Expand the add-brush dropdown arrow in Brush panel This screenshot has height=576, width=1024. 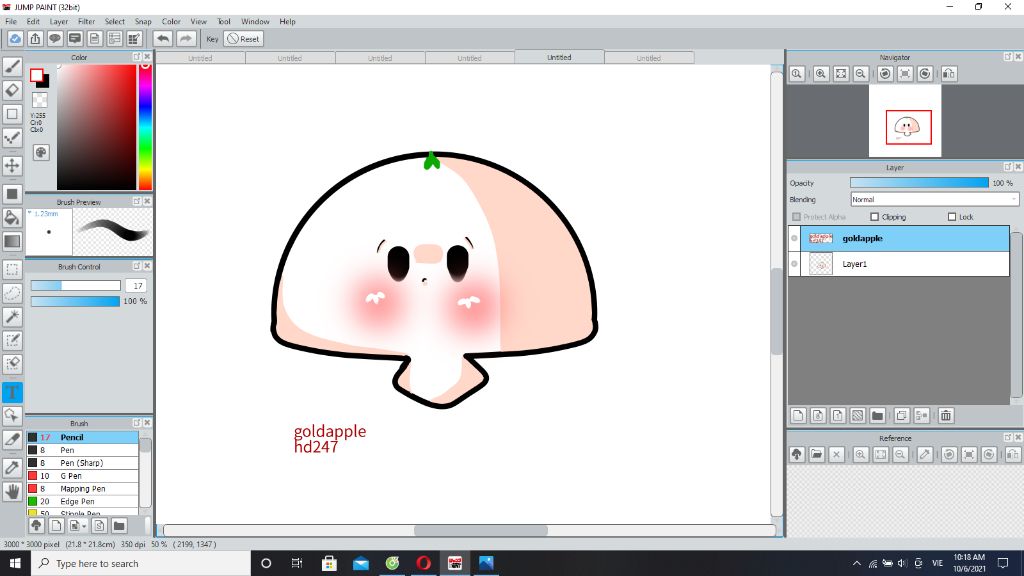tap(84, 526)
